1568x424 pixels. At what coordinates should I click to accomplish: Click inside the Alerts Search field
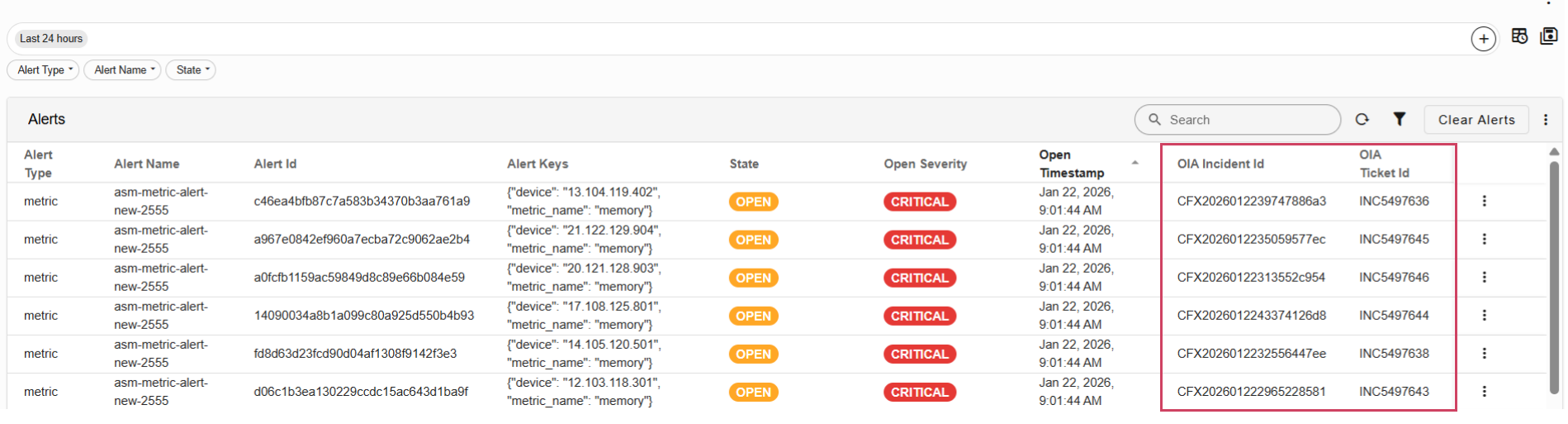[x=1247, y=120]
